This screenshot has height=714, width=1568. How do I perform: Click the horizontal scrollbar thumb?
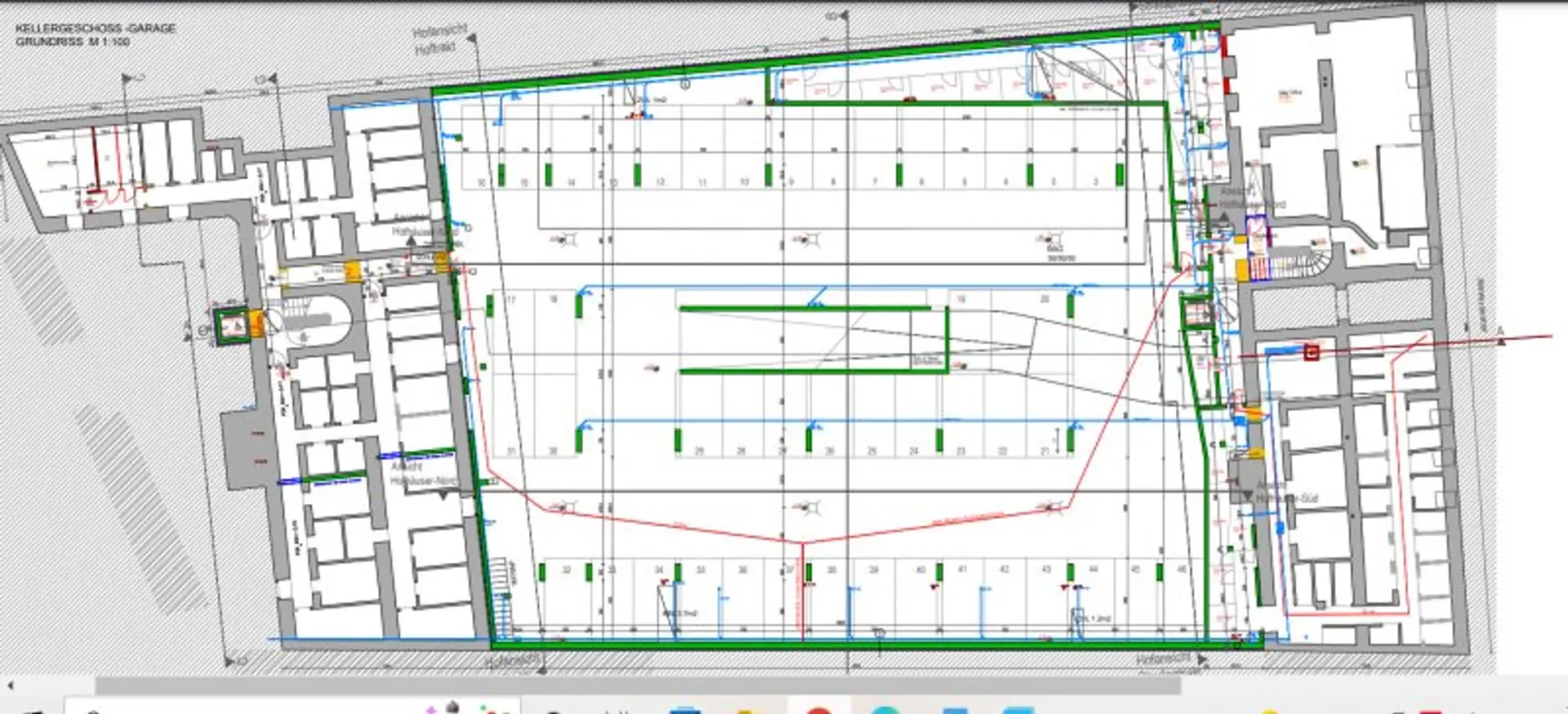tap(637, 685)
